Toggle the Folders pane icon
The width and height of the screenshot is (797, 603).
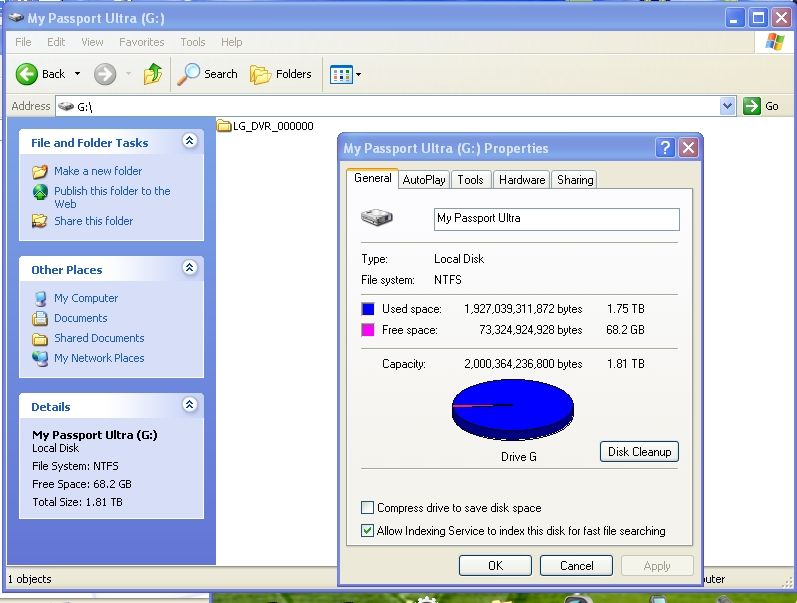pyautogui.click(x=260, y=75)
